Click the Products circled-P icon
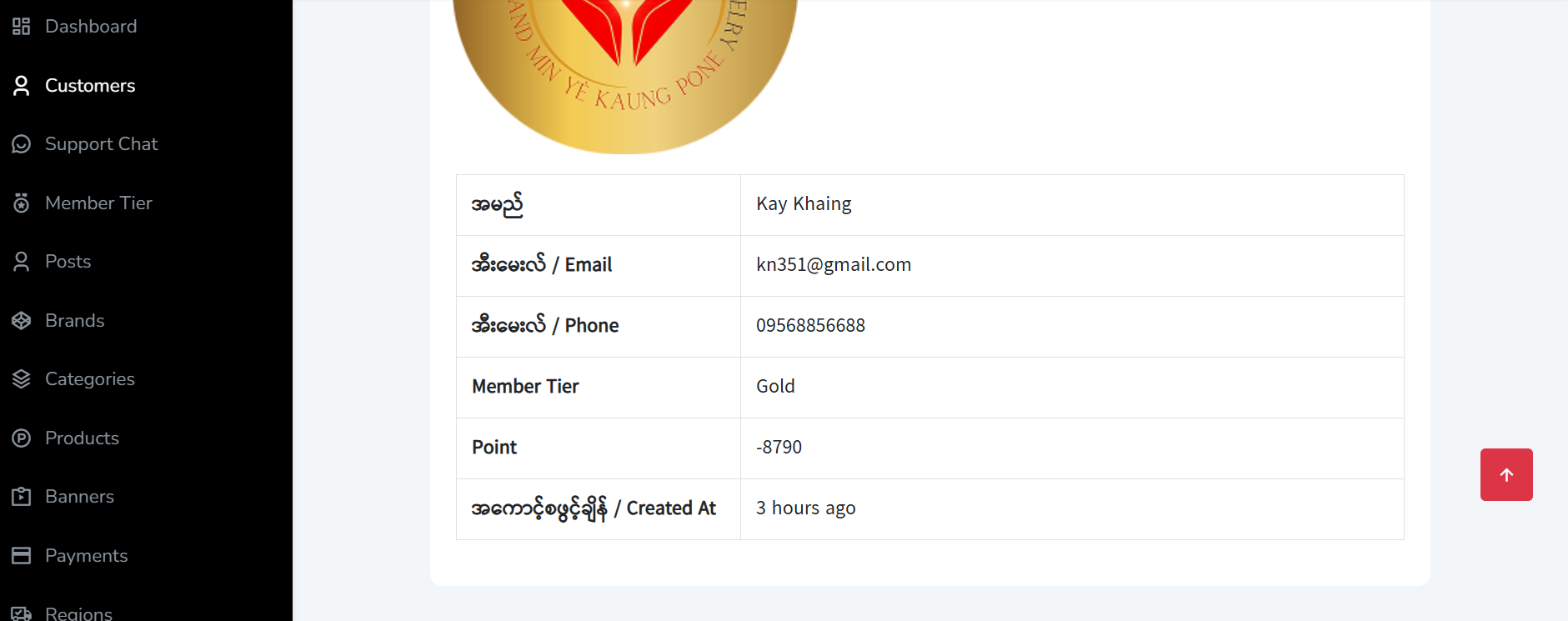The height and width of the screenshot is (621, 1568). pos(22,438)
